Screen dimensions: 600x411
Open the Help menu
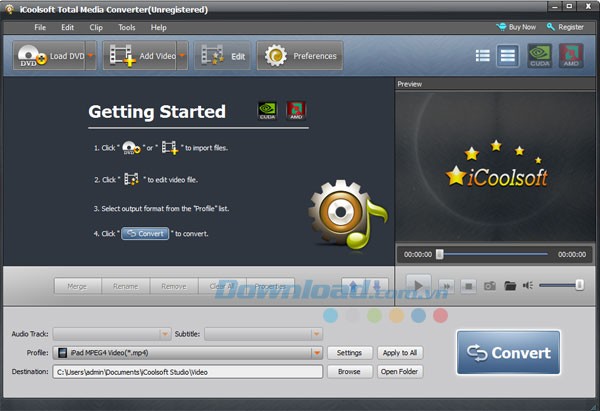[158, 28]
